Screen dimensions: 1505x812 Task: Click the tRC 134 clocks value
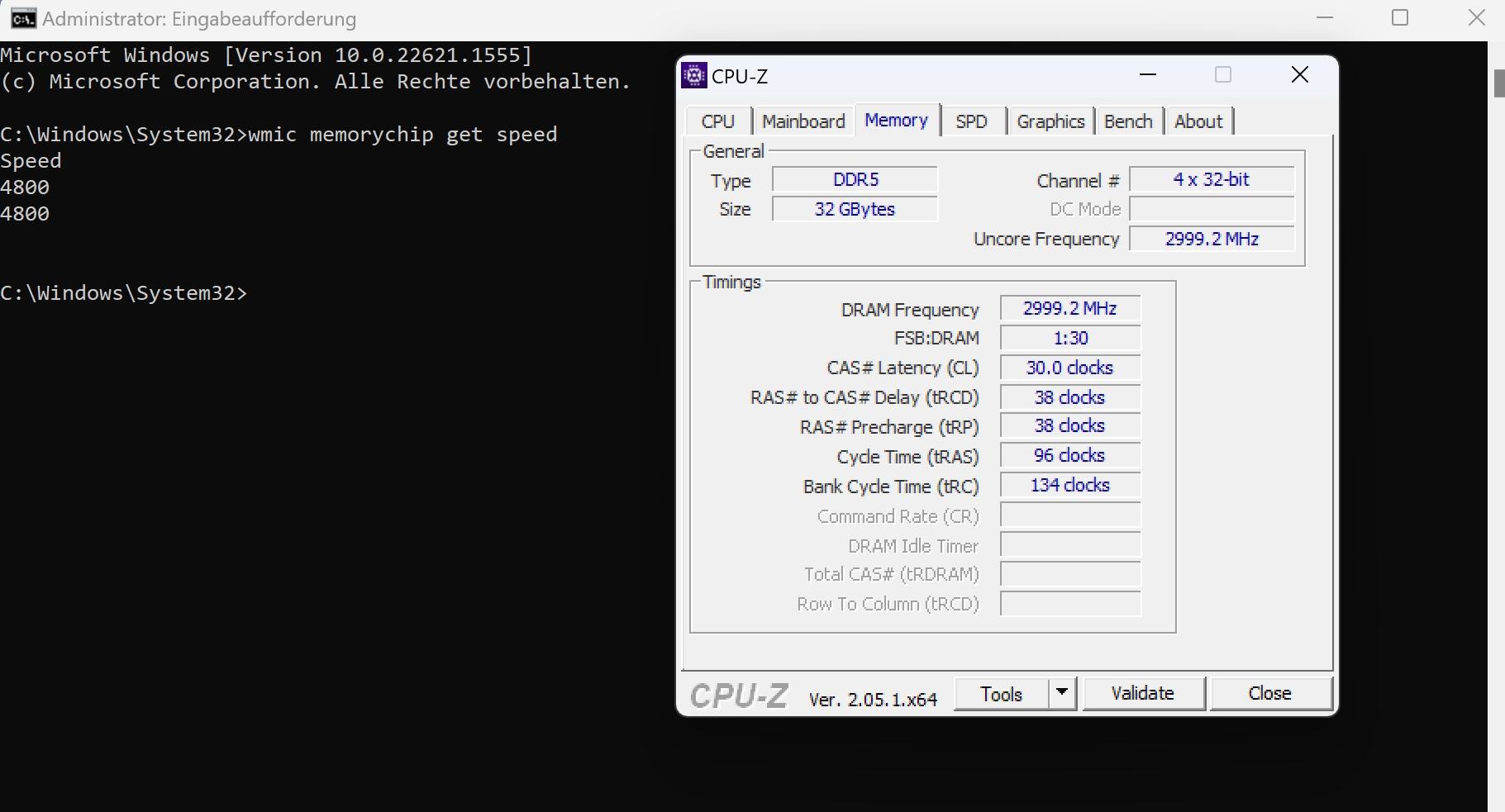point(1070,485)
